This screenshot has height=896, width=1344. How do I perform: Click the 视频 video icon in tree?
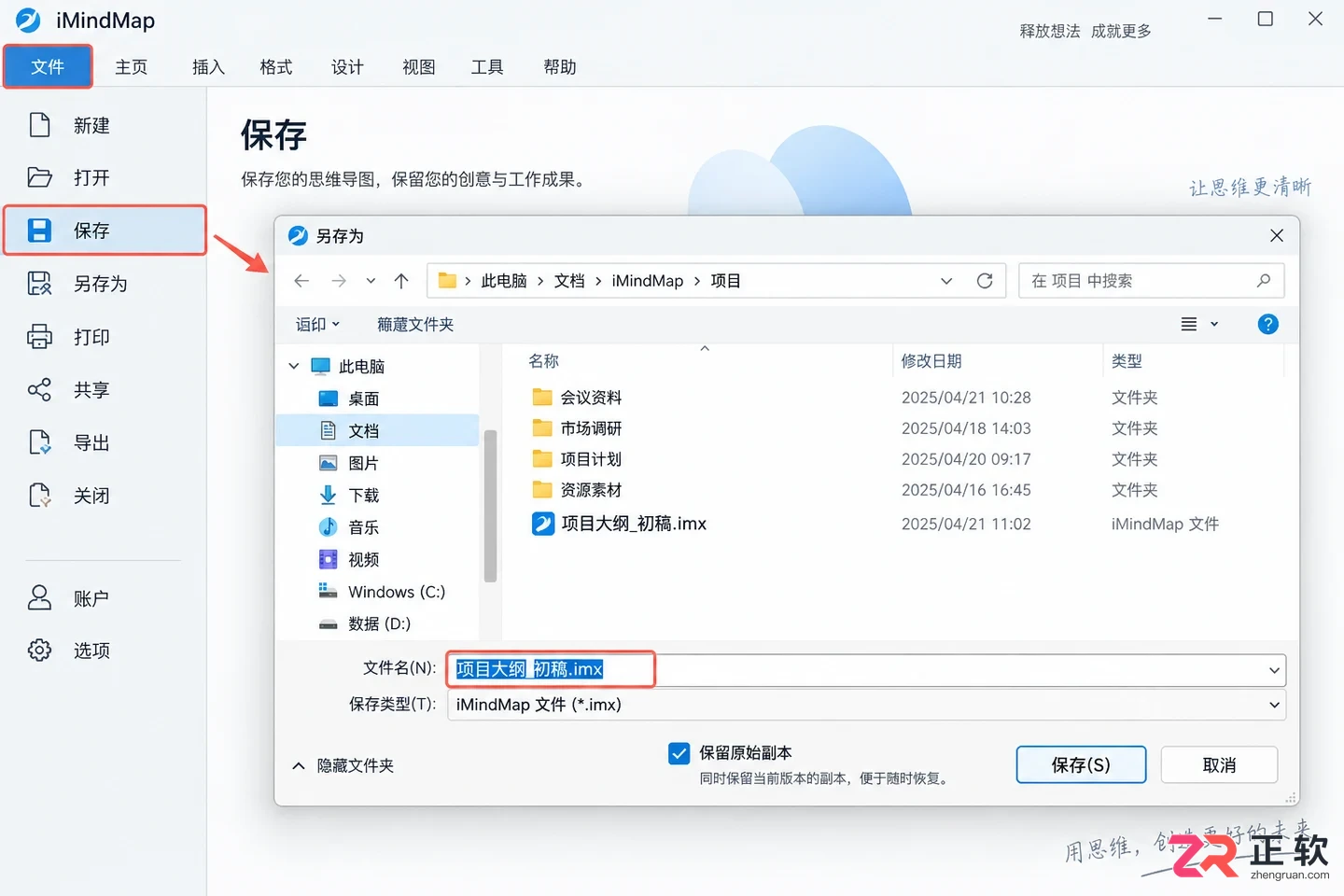click(x=328, y=559)
